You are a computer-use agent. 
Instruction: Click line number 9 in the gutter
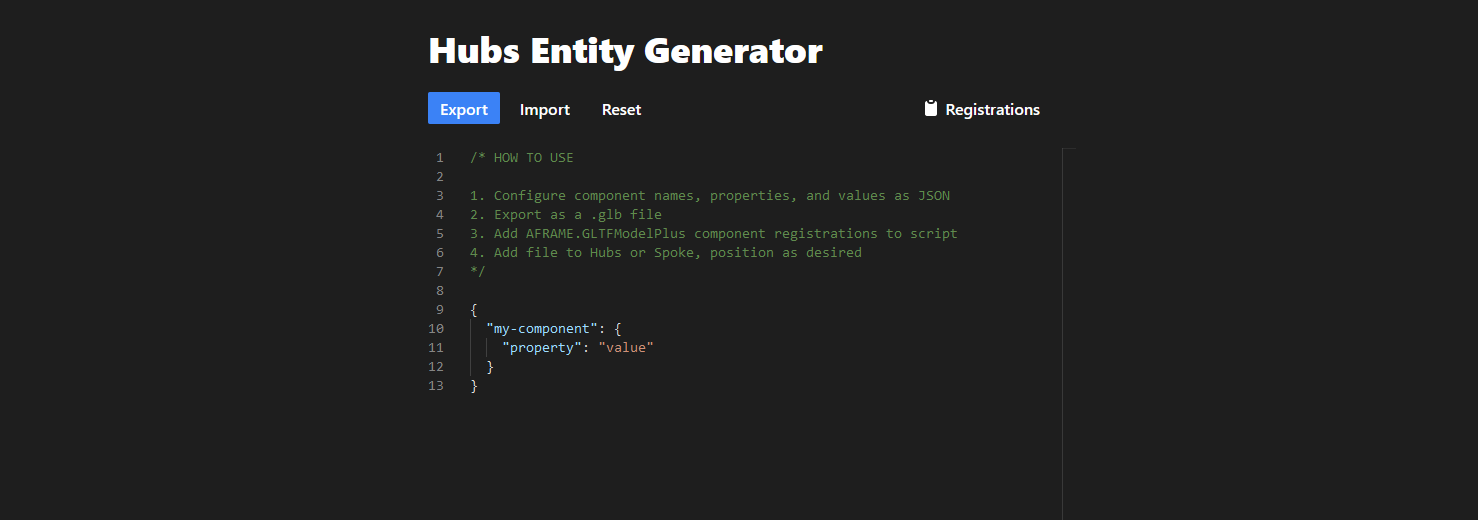[440, 309]
